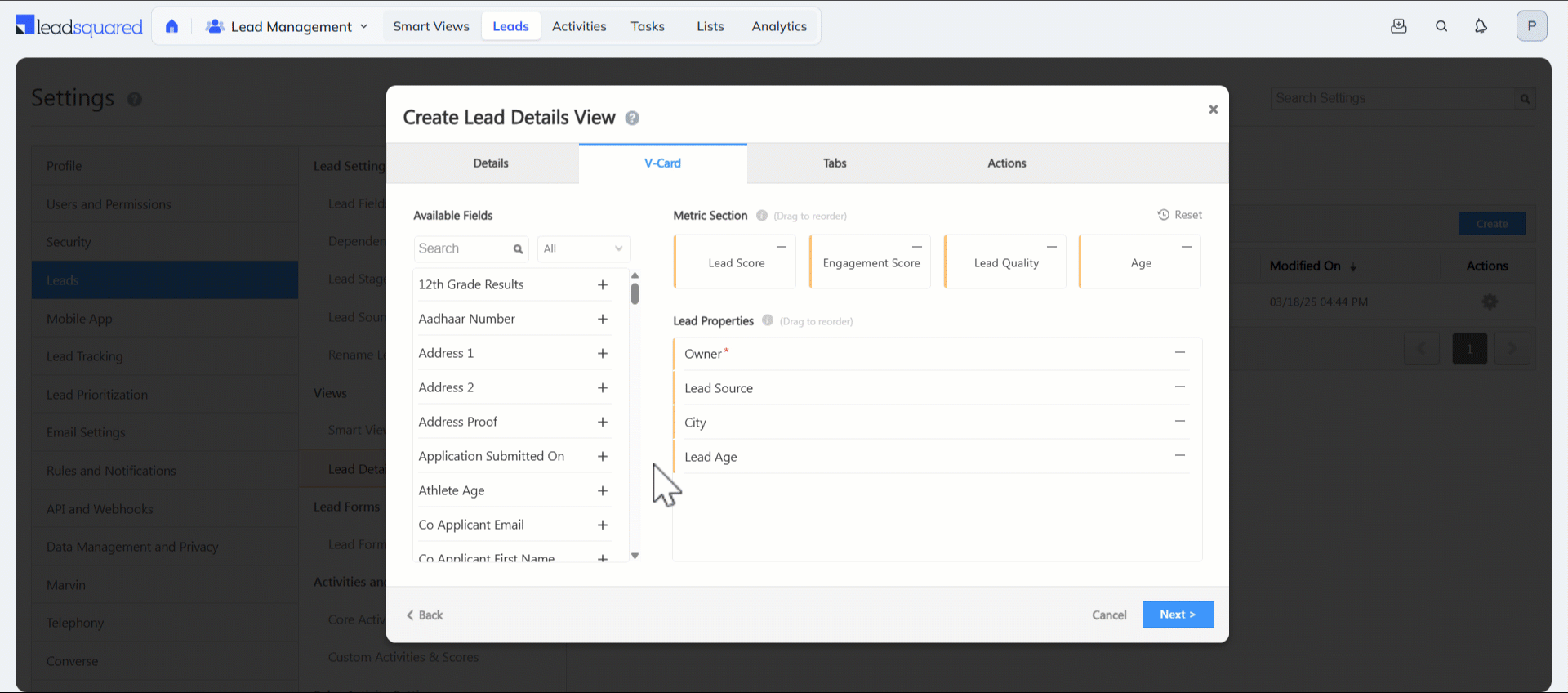This screenshot has height=693, width=1568.
Task: Add the Application Submitted On field
Action: (x=603, y=456)
